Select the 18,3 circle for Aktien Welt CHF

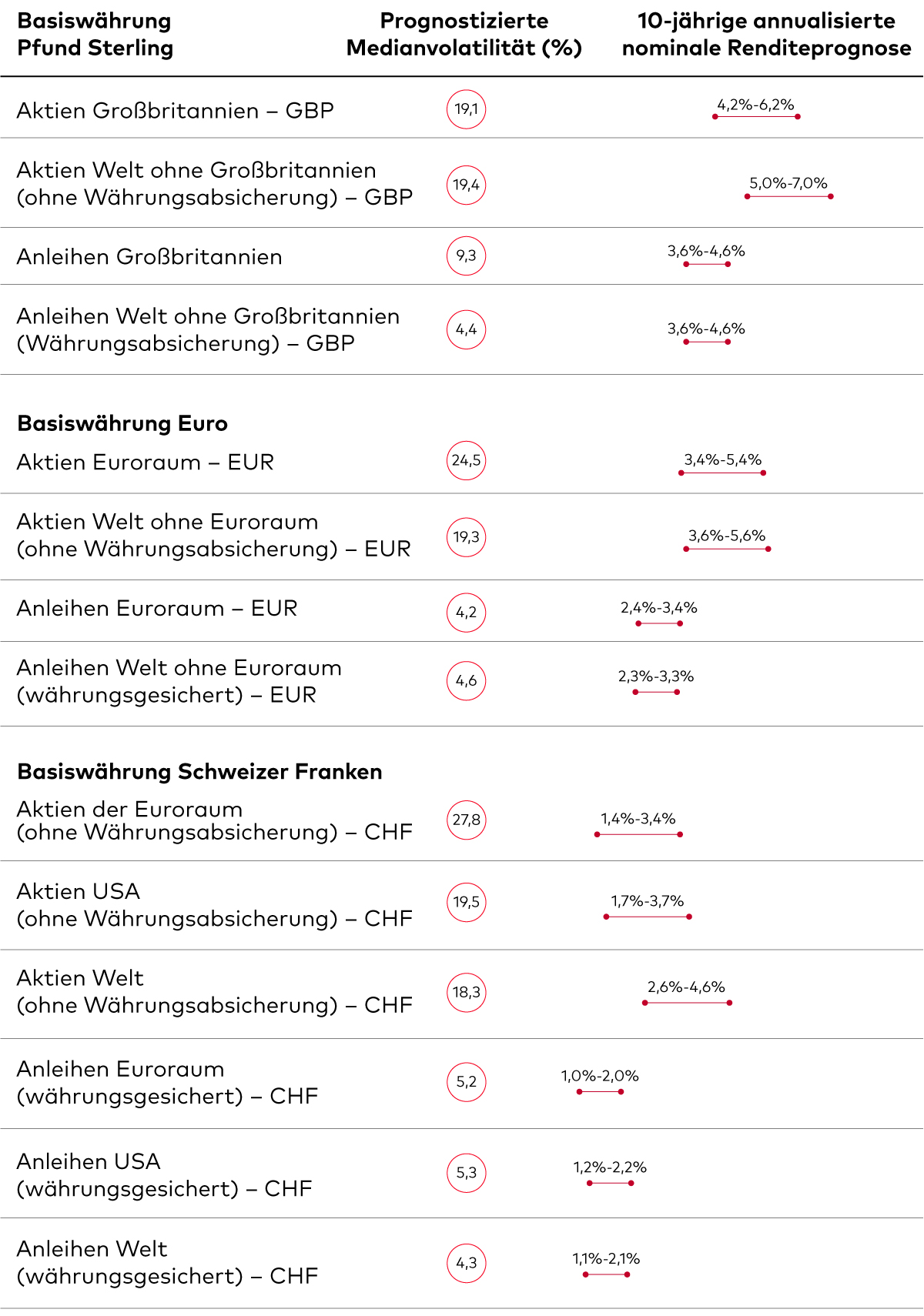pyautogui.click(x=466, y=992)
